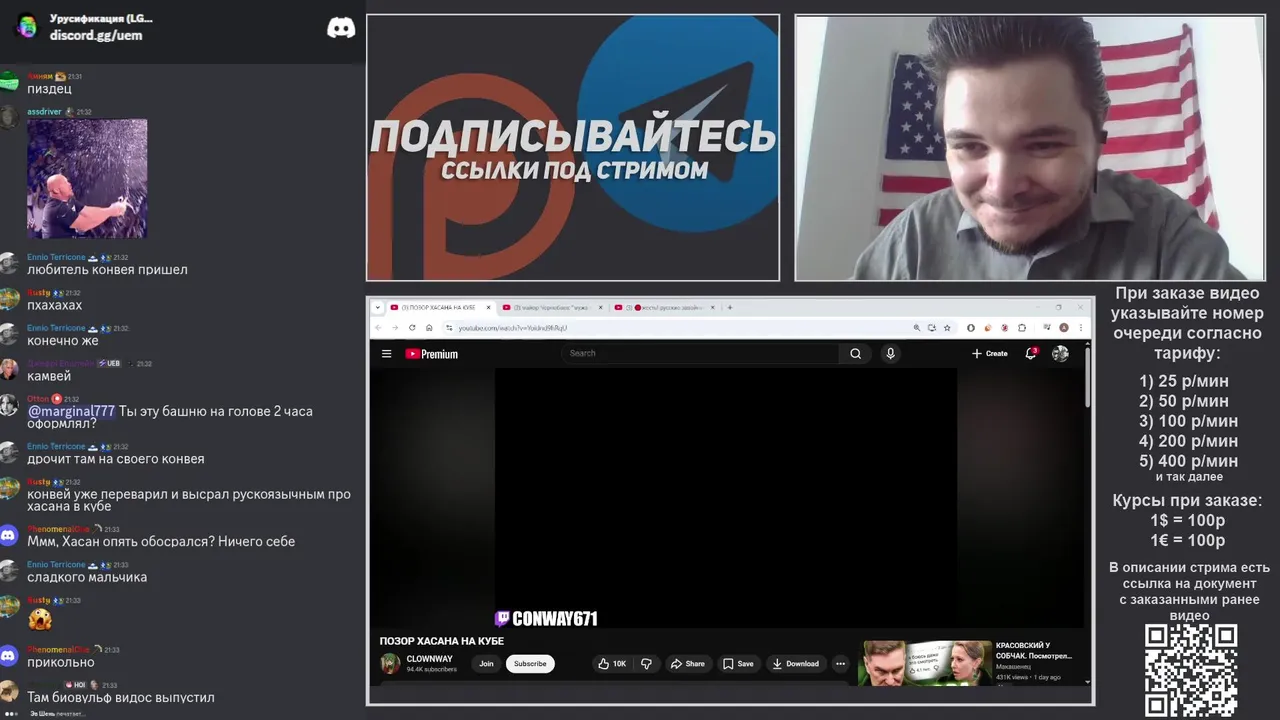1280x720 pixels.
Task: Click the YouTube search magnifier button
Action: point(855,353)
